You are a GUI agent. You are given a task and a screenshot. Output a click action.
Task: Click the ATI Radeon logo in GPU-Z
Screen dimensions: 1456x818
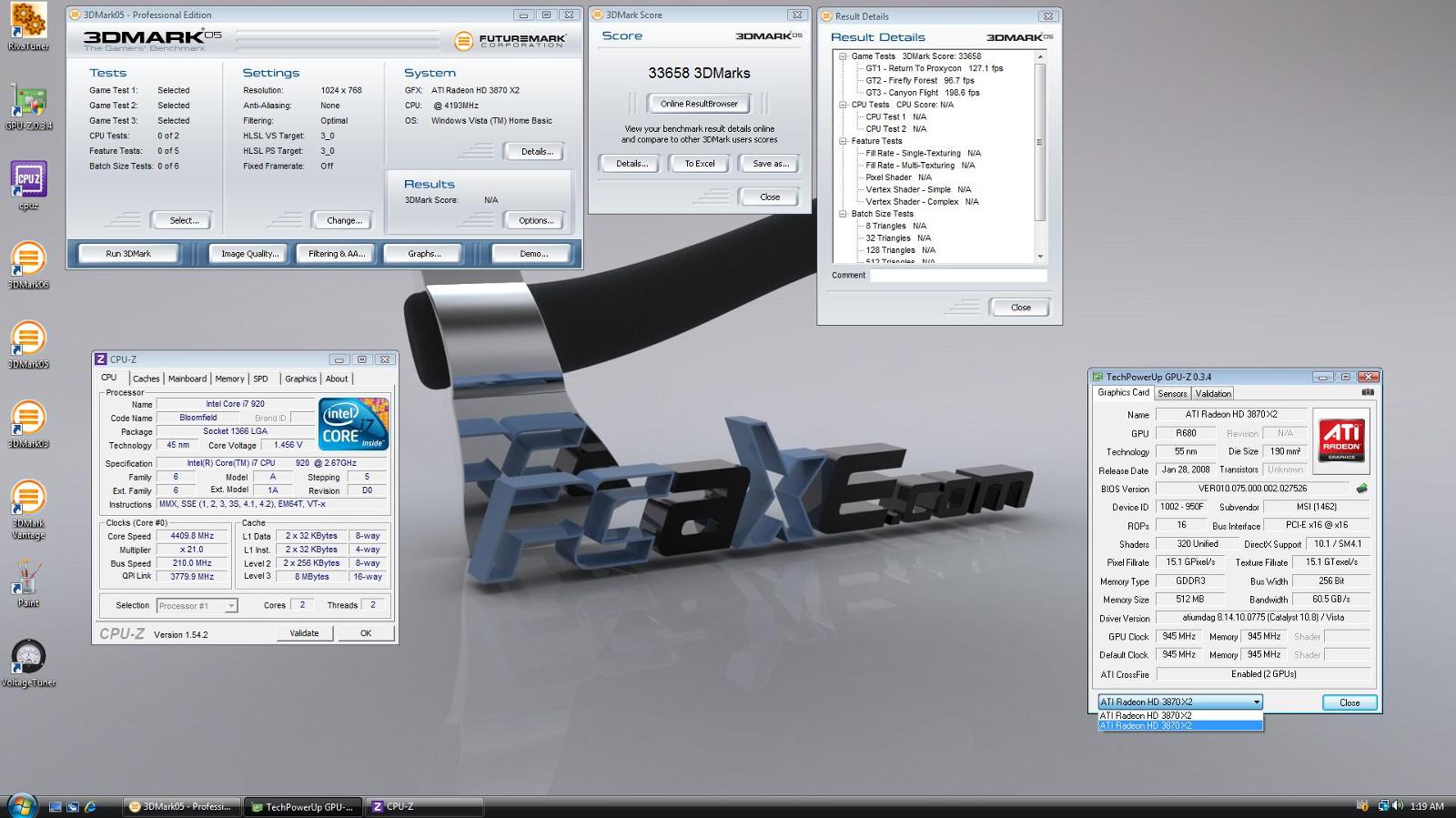1342,440
